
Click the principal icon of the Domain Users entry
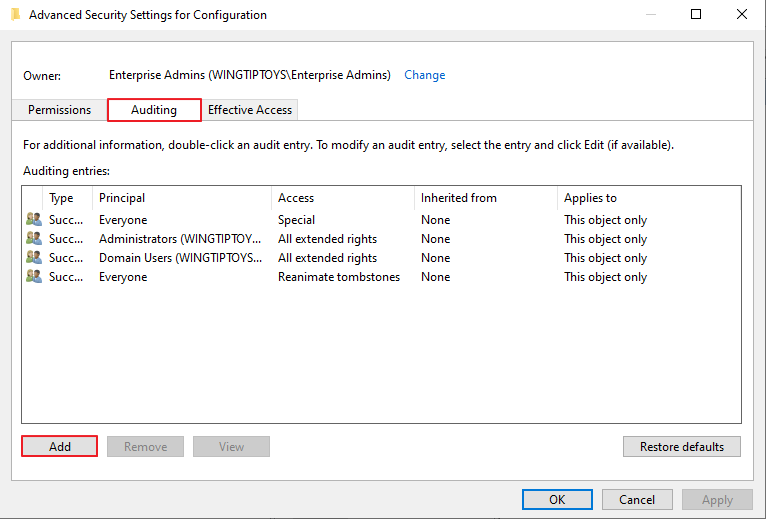pos(34,257)
